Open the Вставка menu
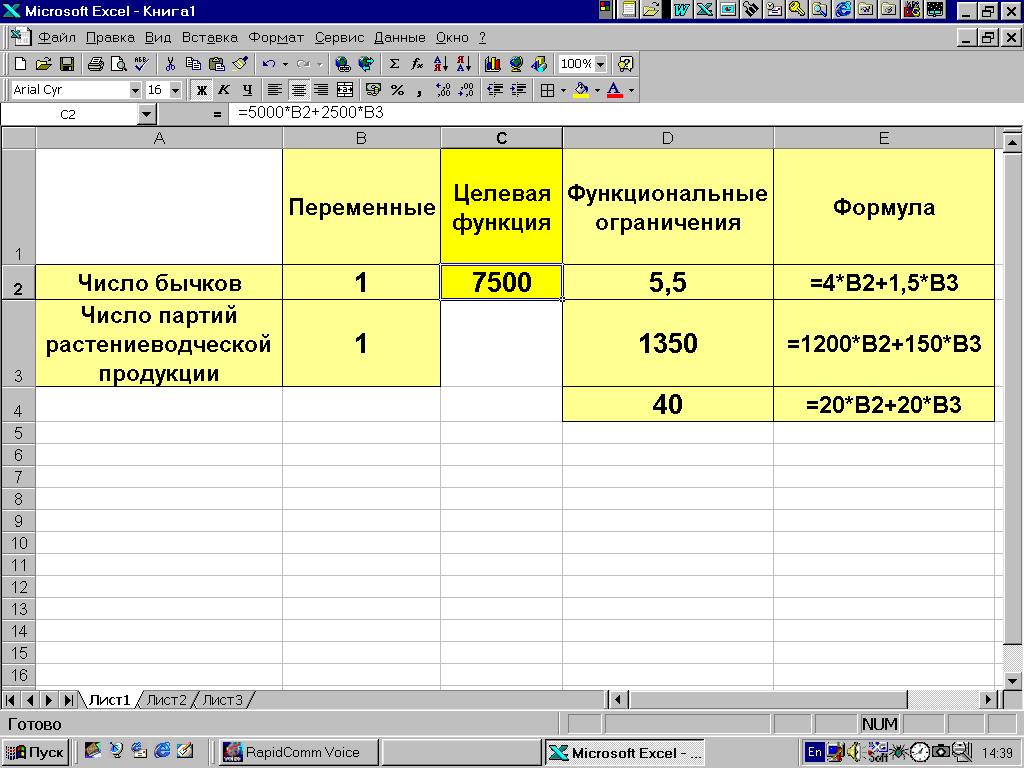The height and width of the screenshot is (768, 1024). point(210,38)
